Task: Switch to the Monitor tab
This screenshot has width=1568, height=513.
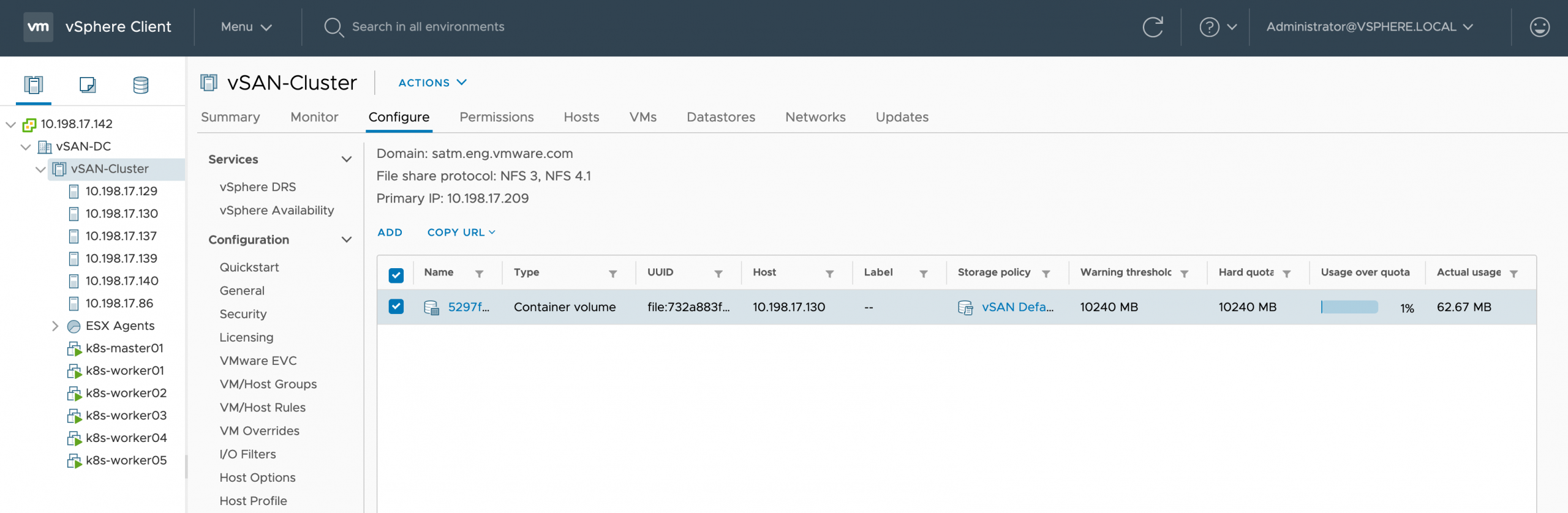Action: (314, 117)
